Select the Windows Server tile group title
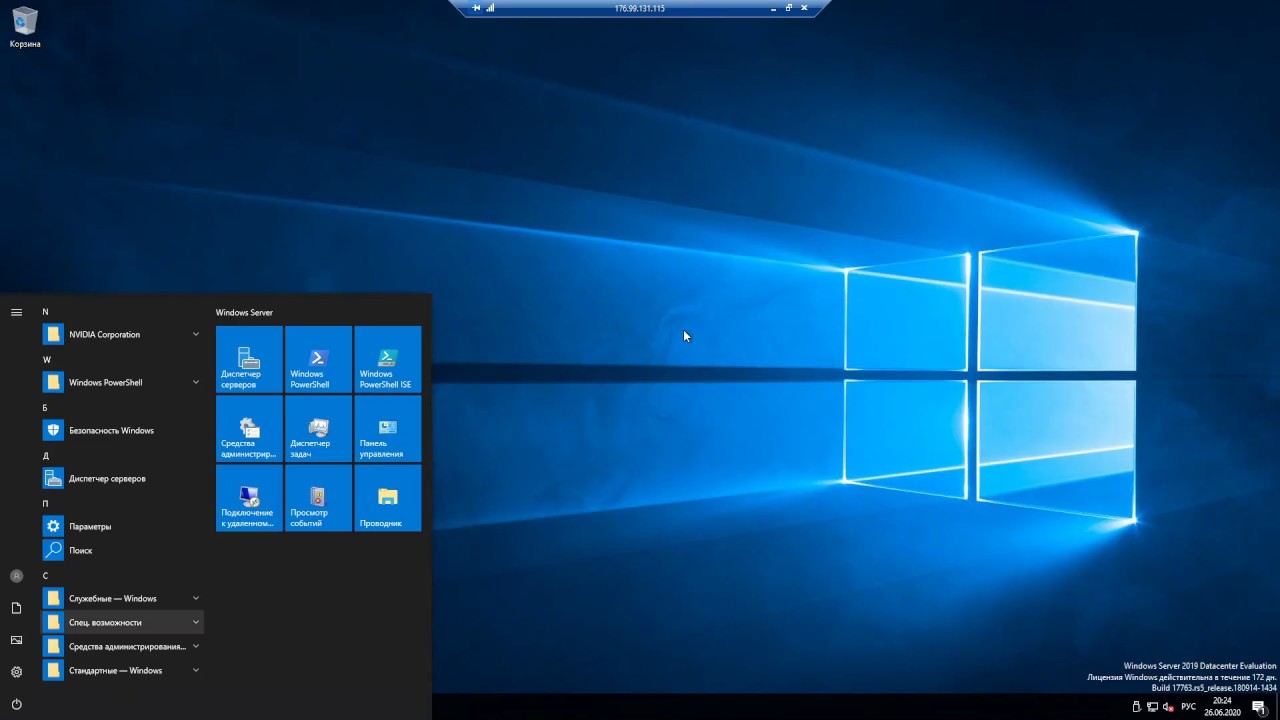 [244, 313]
